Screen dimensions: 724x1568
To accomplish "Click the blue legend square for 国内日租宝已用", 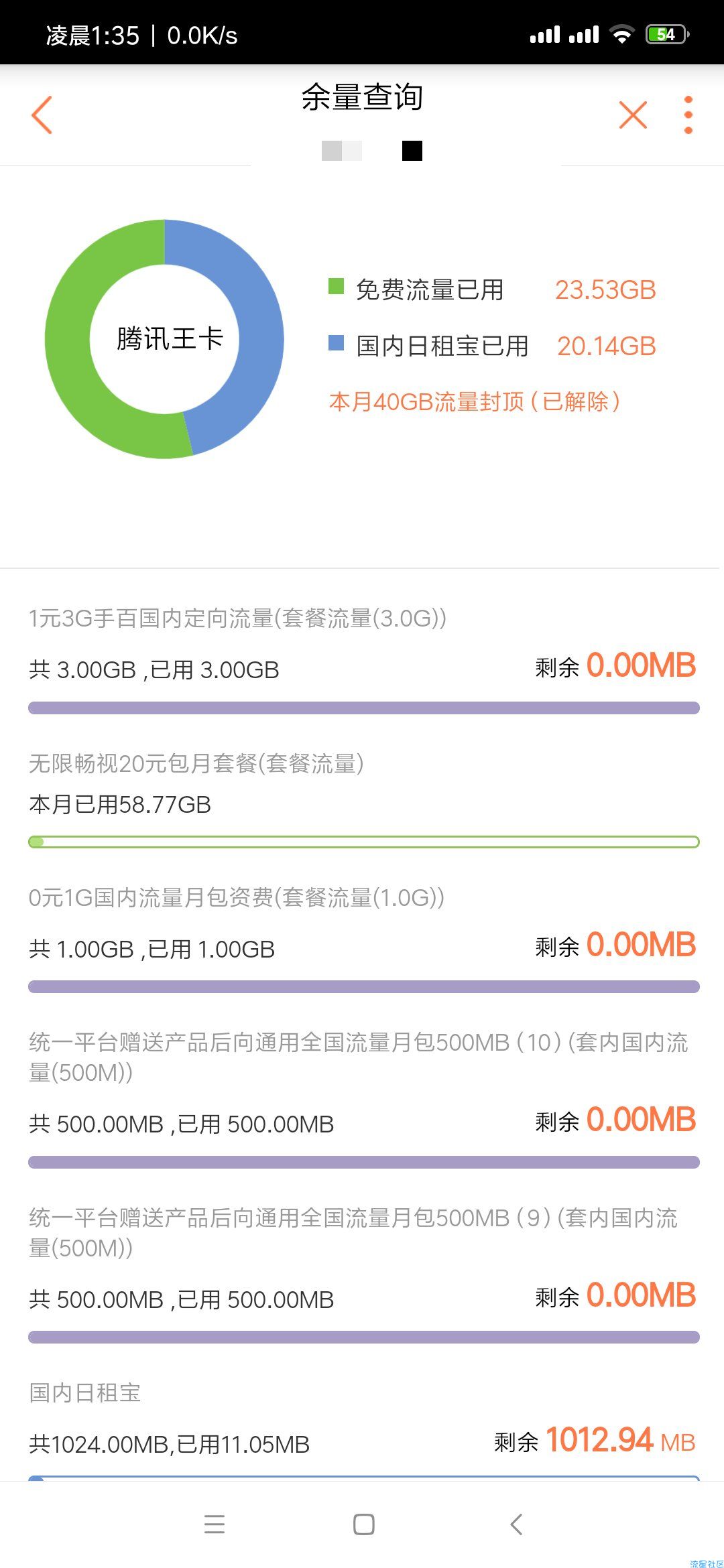I will coord(336,343).
